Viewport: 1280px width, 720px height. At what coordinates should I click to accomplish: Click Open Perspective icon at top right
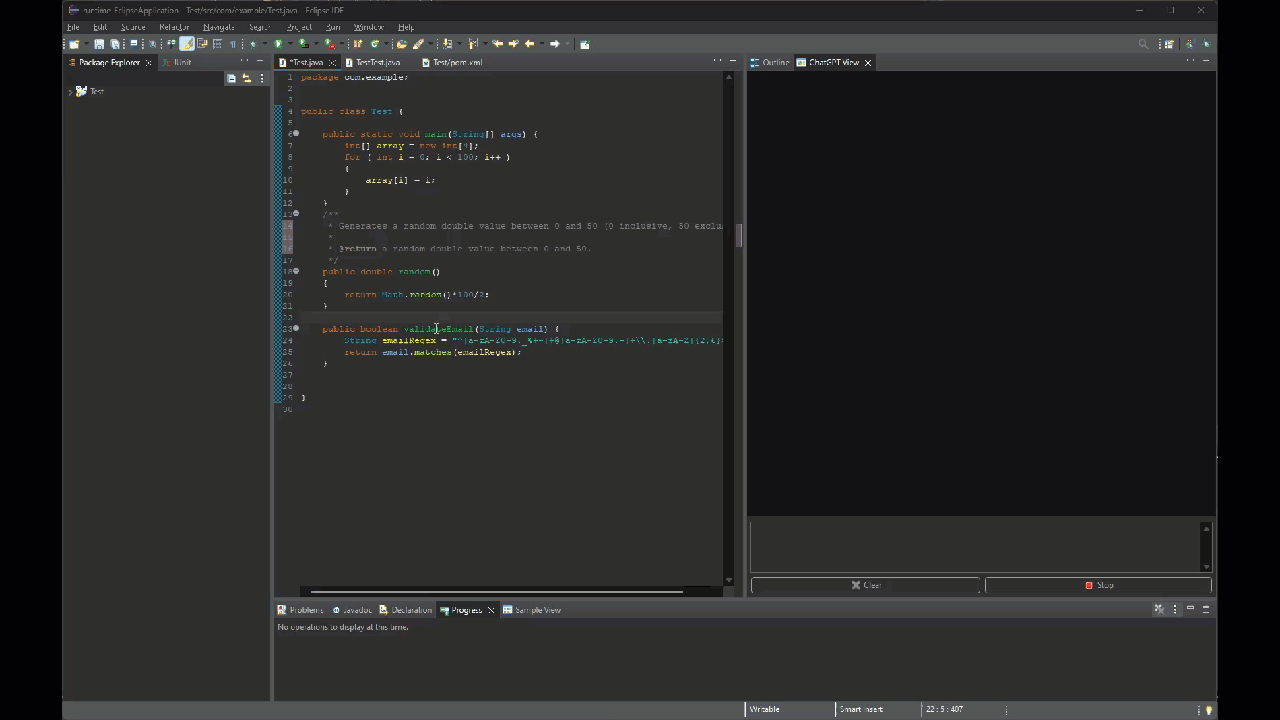tap(1168, 44)
